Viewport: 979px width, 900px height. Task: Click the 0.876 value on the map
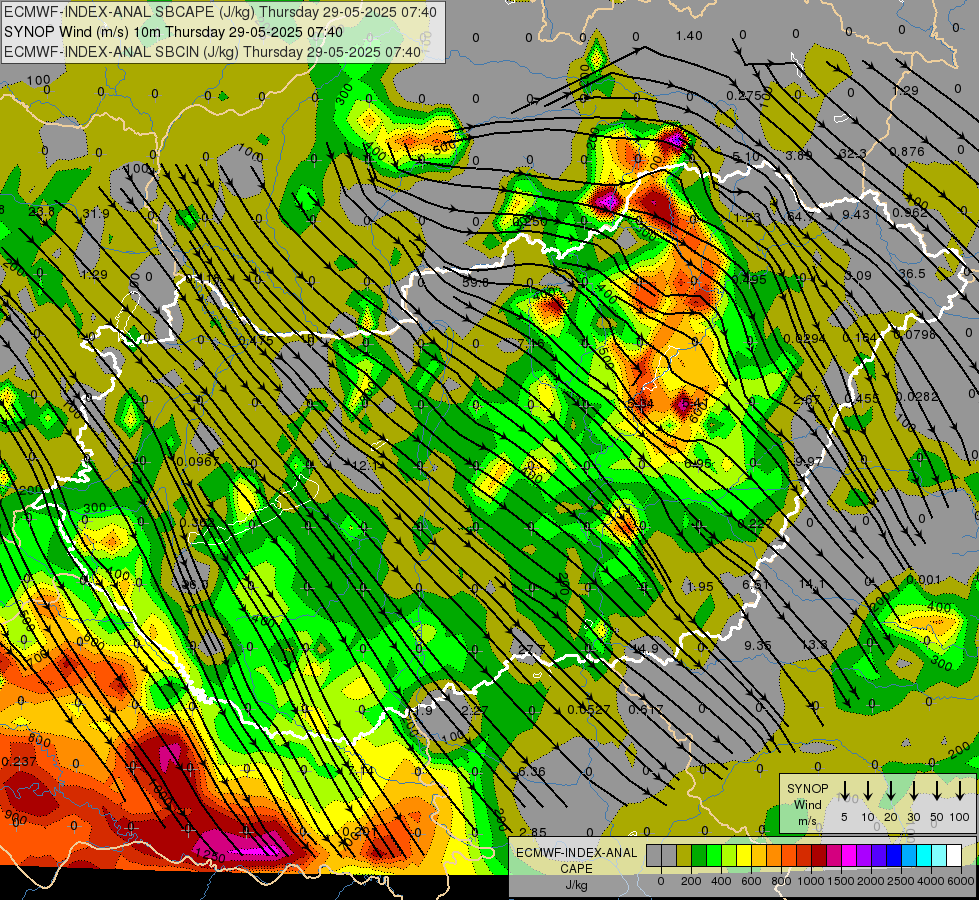(907, 151)
